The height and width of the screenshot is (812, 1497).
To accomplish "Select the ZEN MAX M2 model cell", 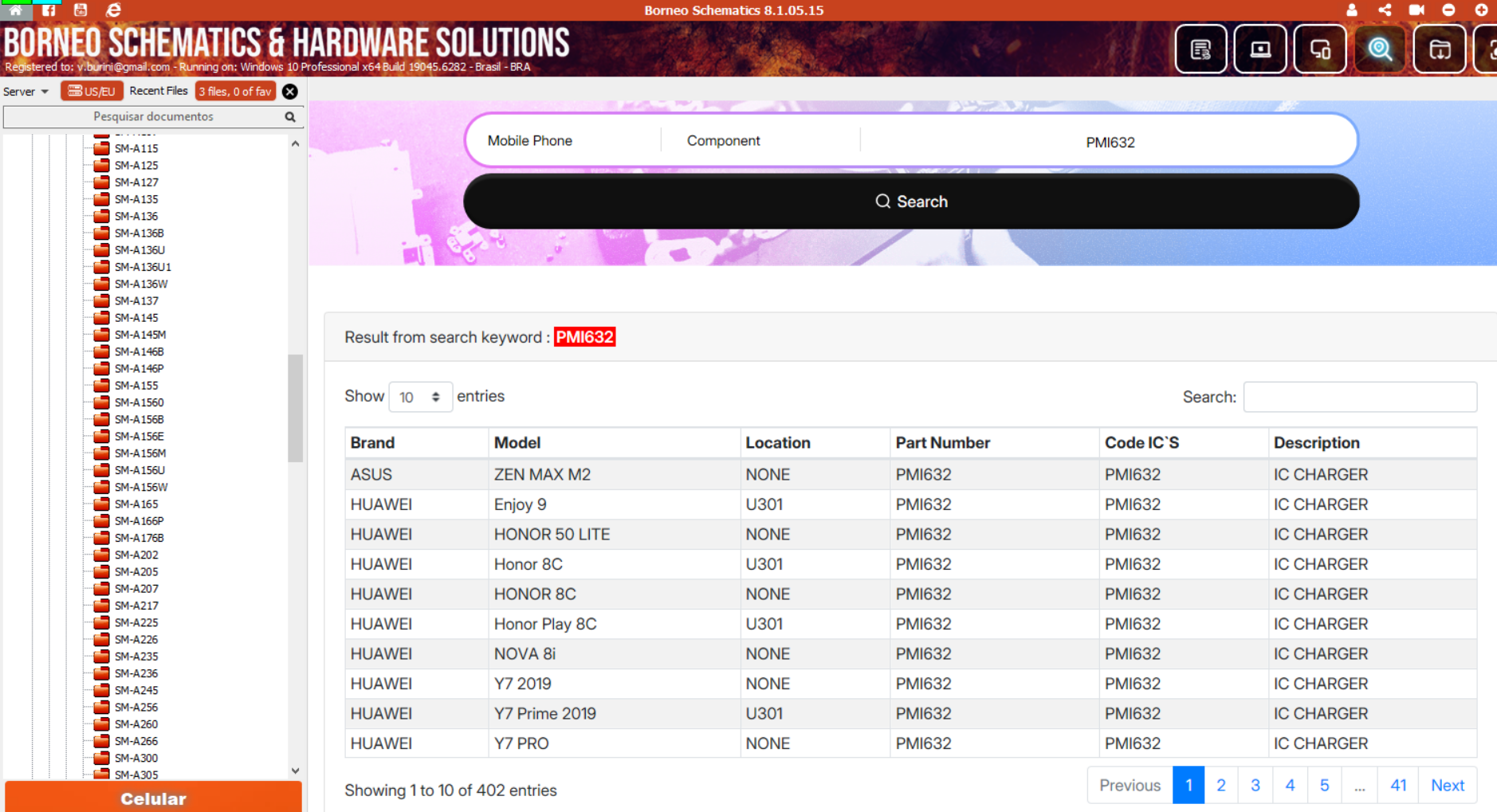I will click(x=614, y=474).
